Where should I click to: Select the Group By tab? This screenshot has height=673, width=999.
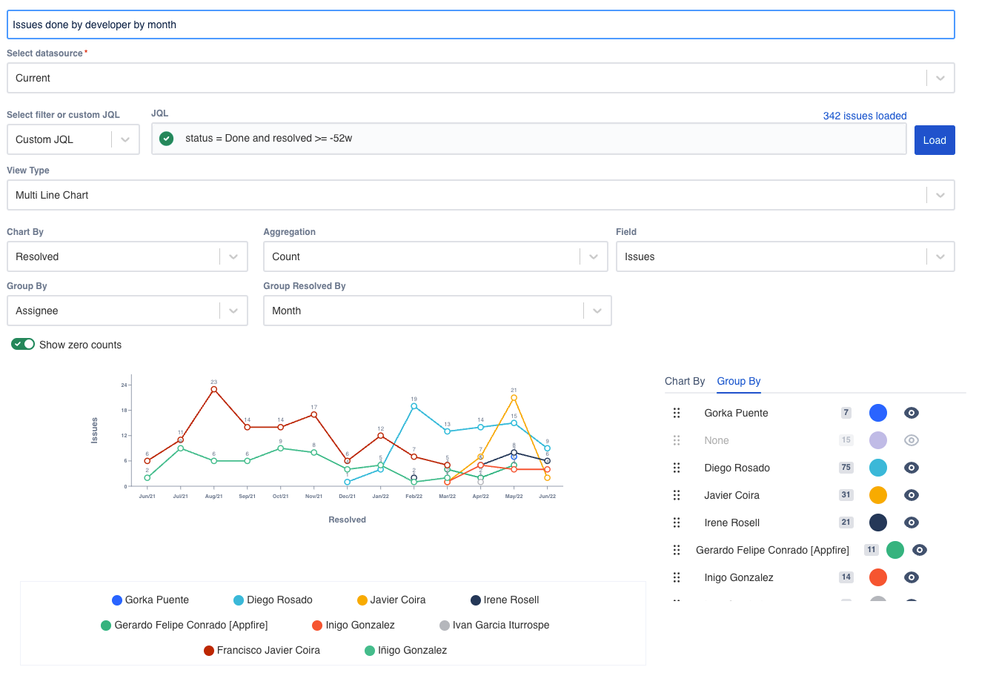738,381
